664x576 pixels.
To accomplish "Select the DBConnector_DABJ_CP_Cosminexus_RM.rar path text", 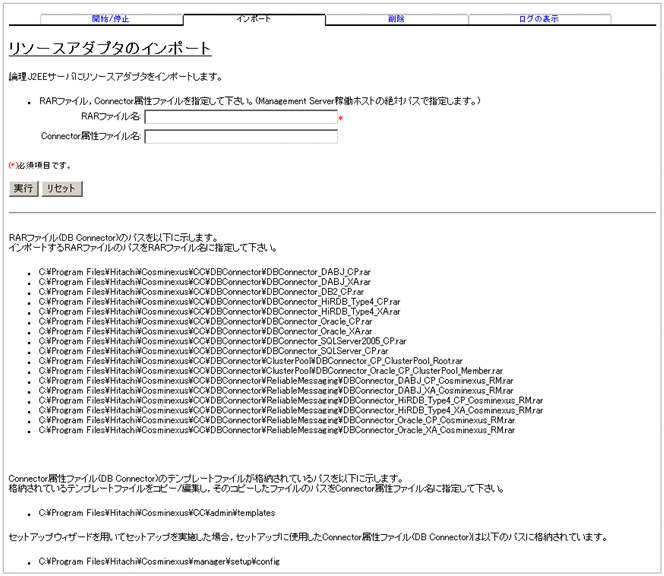I will pos(276,381).
